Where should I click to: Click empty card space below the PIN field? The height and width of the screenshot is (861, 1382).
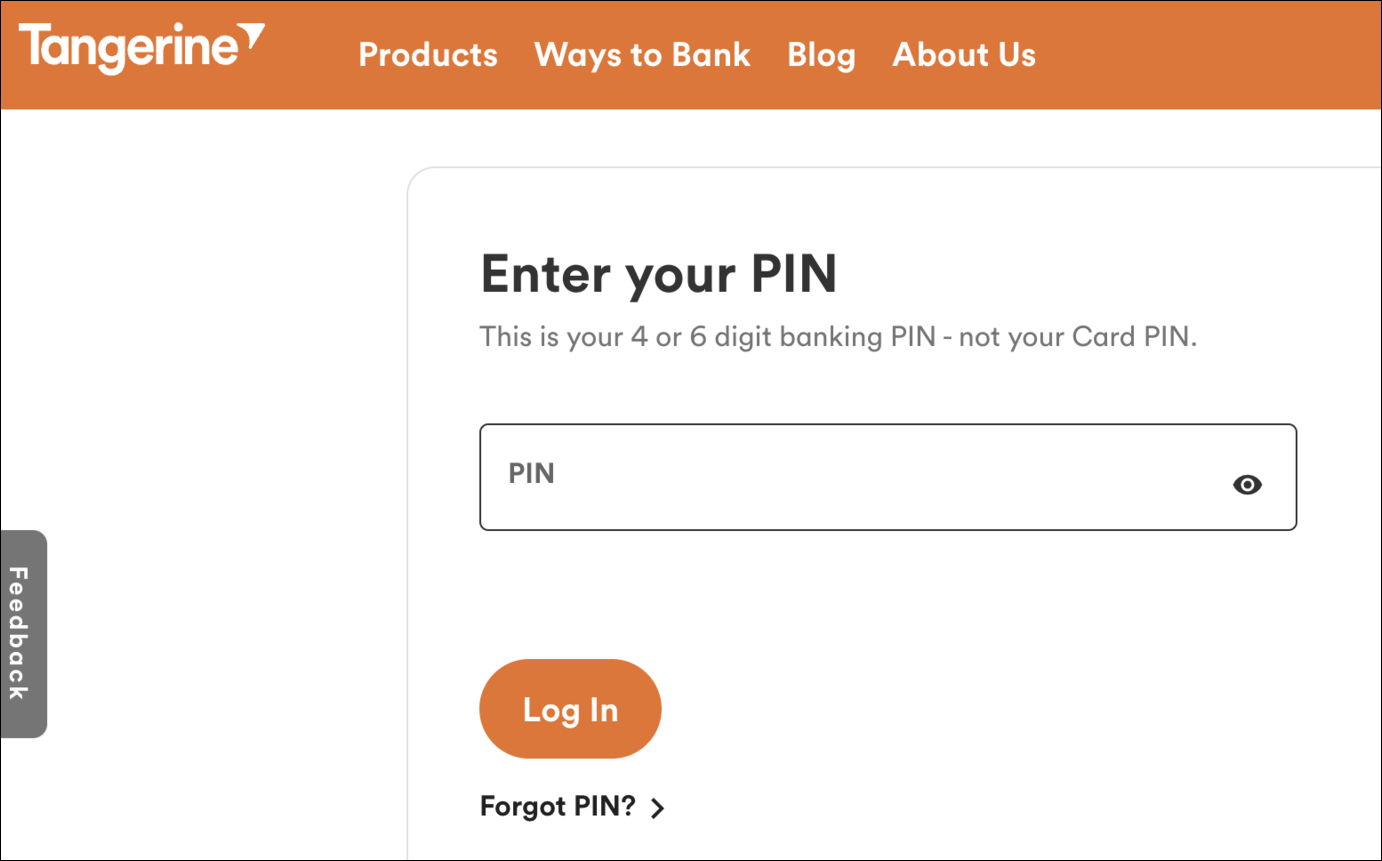tap(888, 594)
